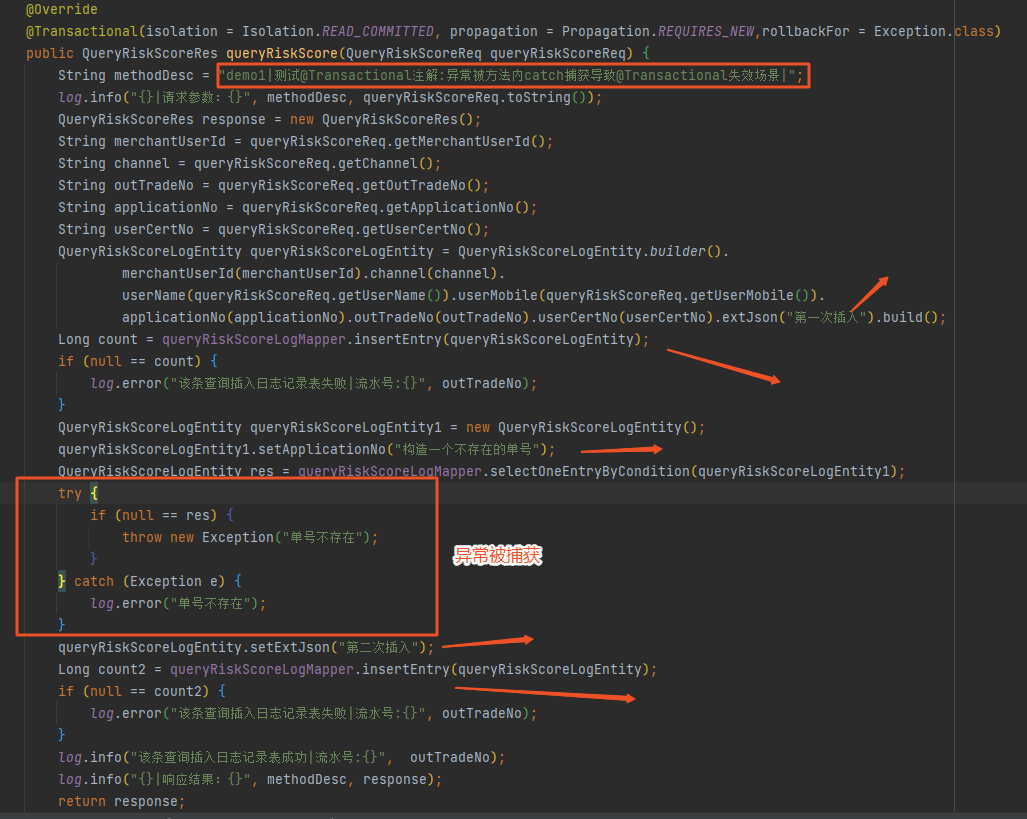Click the log.info line containing 插入日志记录表成功

coord(282,758)
